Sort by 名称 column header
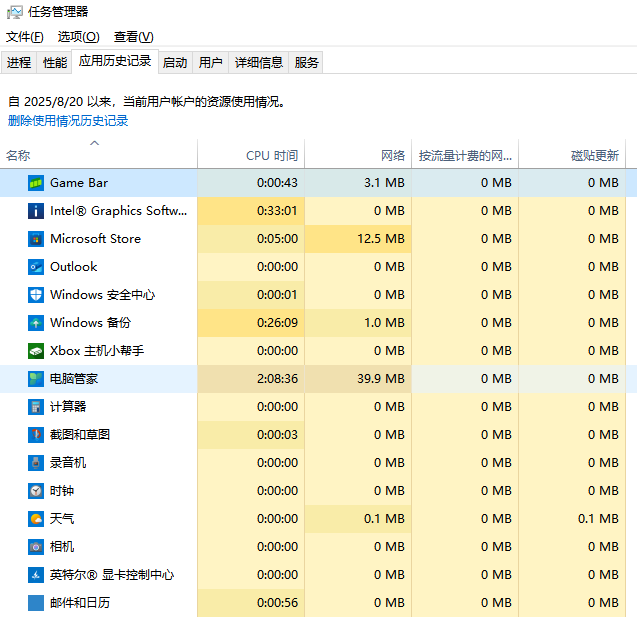Image resolution: width=637 pixels, height=629 pixels. pyautogui.click(x=18, y=156)
